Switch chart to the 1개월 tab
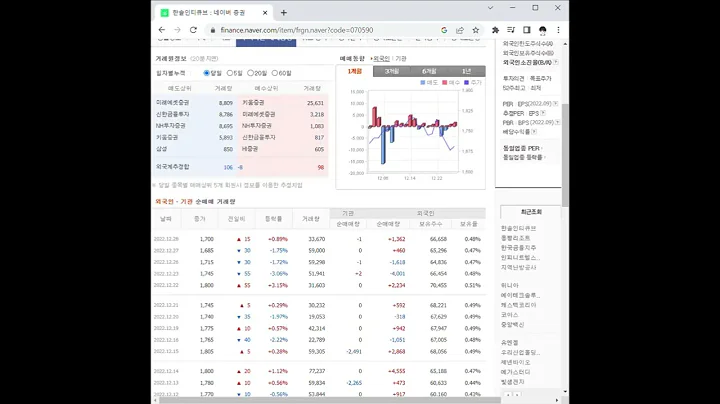The width and height of the screenshot is (720, 404). [354, 71]
